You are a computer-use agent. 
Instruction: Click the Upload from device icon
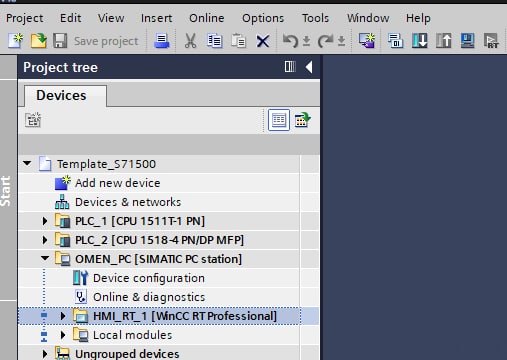(444, 41)
